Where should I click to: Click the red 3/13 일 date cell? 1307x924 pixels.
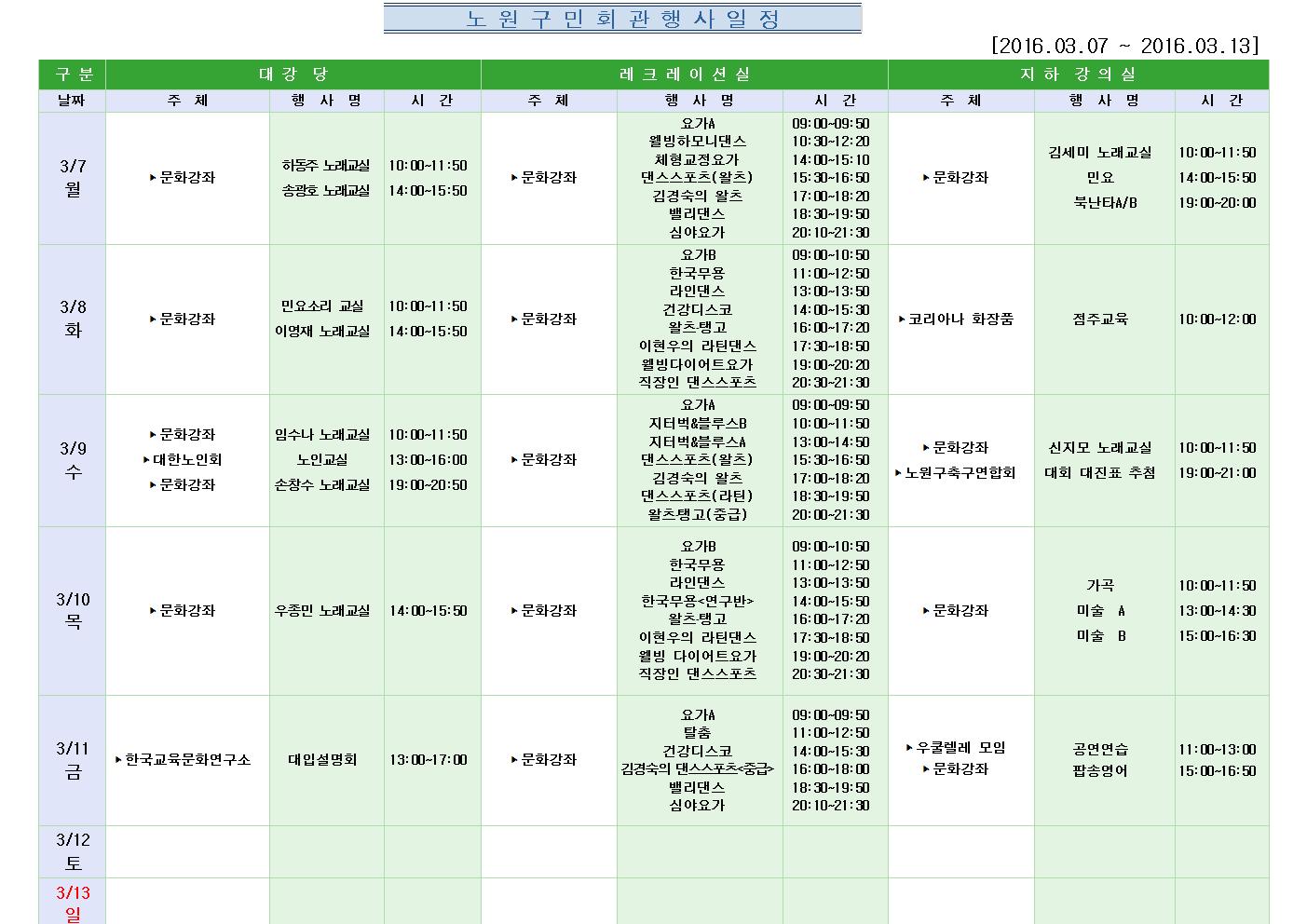click(73, 903)
